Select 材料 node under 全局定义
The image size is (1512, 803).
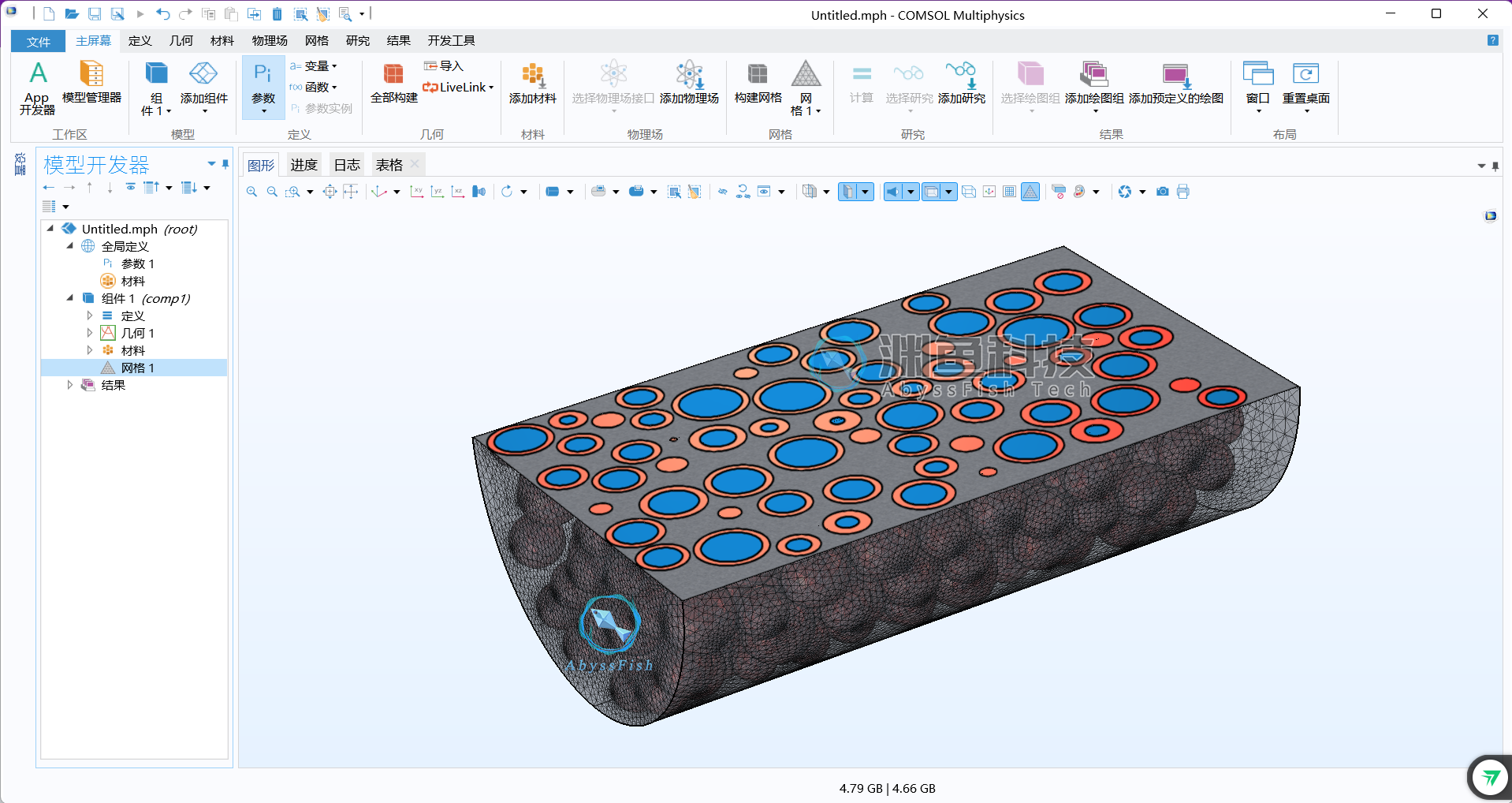(x=123, y=281)
